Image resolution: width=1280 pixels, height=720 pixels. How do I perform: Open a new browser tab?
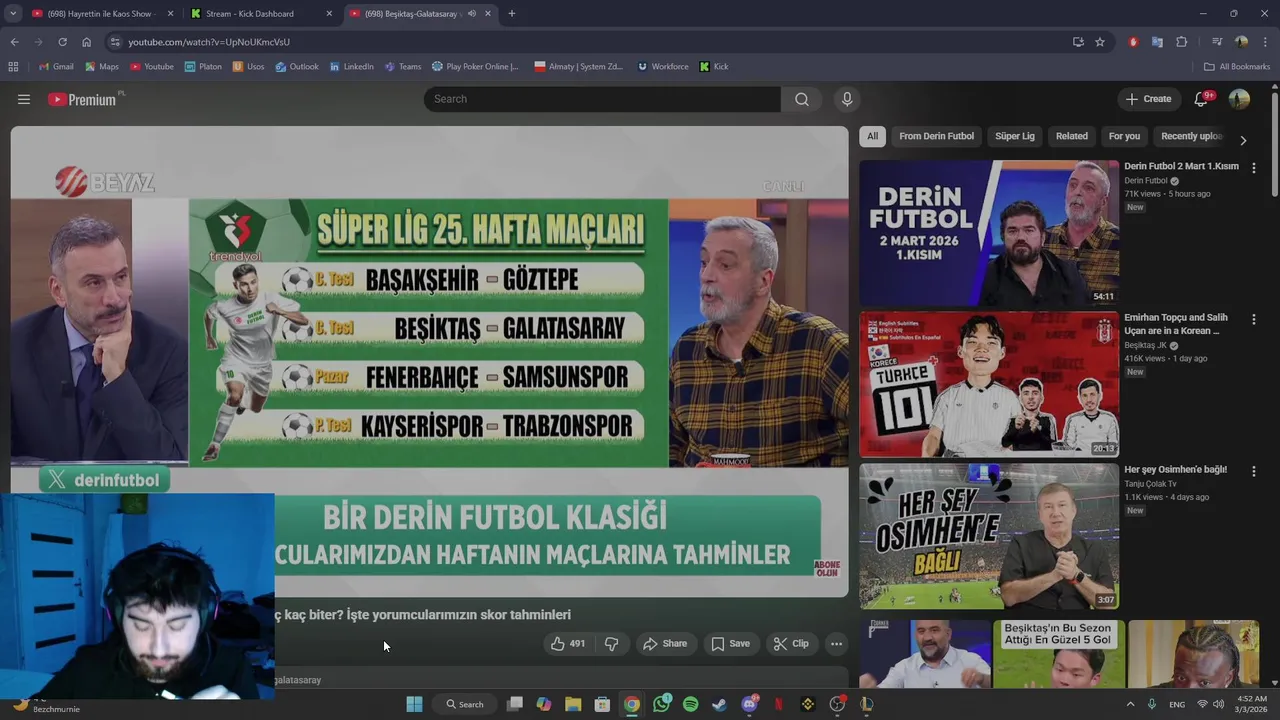512,14
